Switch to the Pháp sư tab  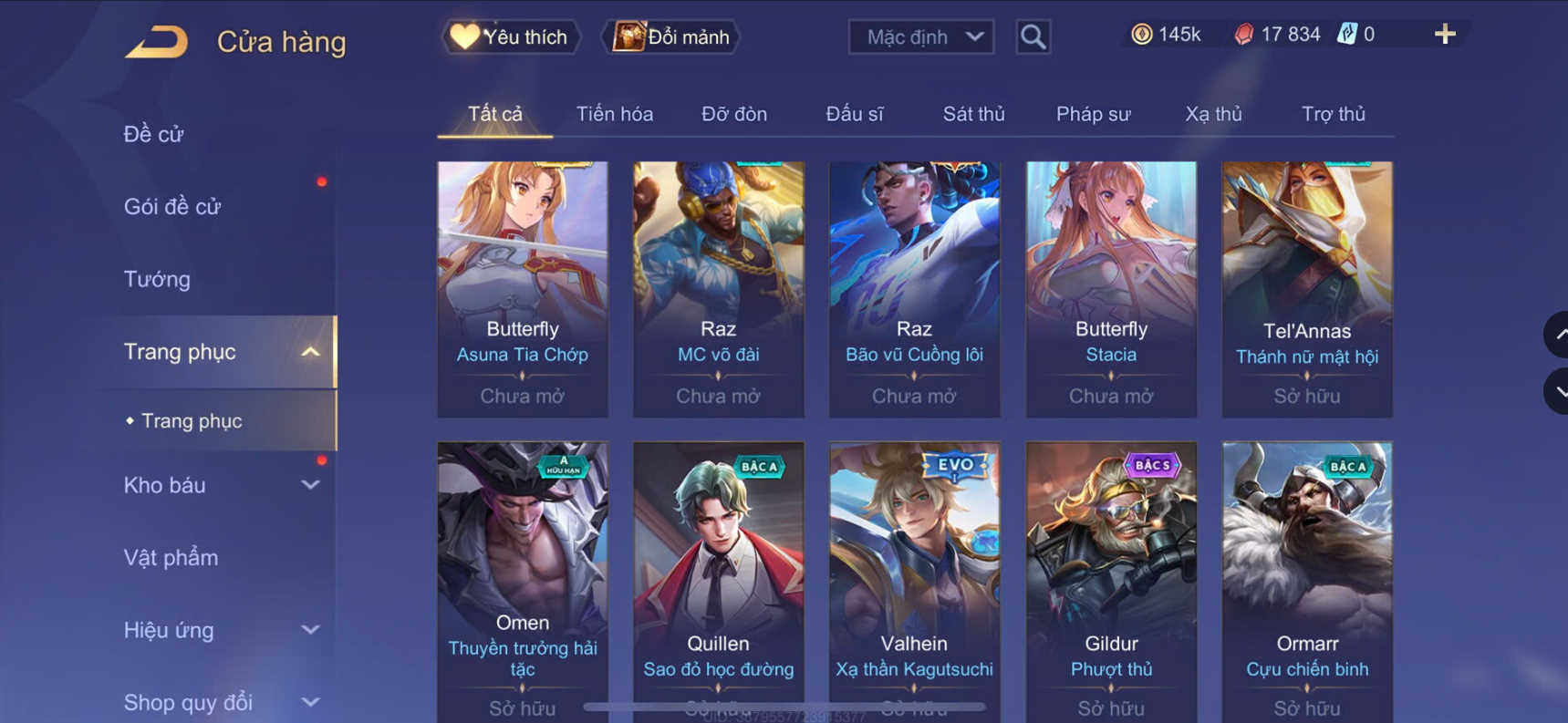1093,114
